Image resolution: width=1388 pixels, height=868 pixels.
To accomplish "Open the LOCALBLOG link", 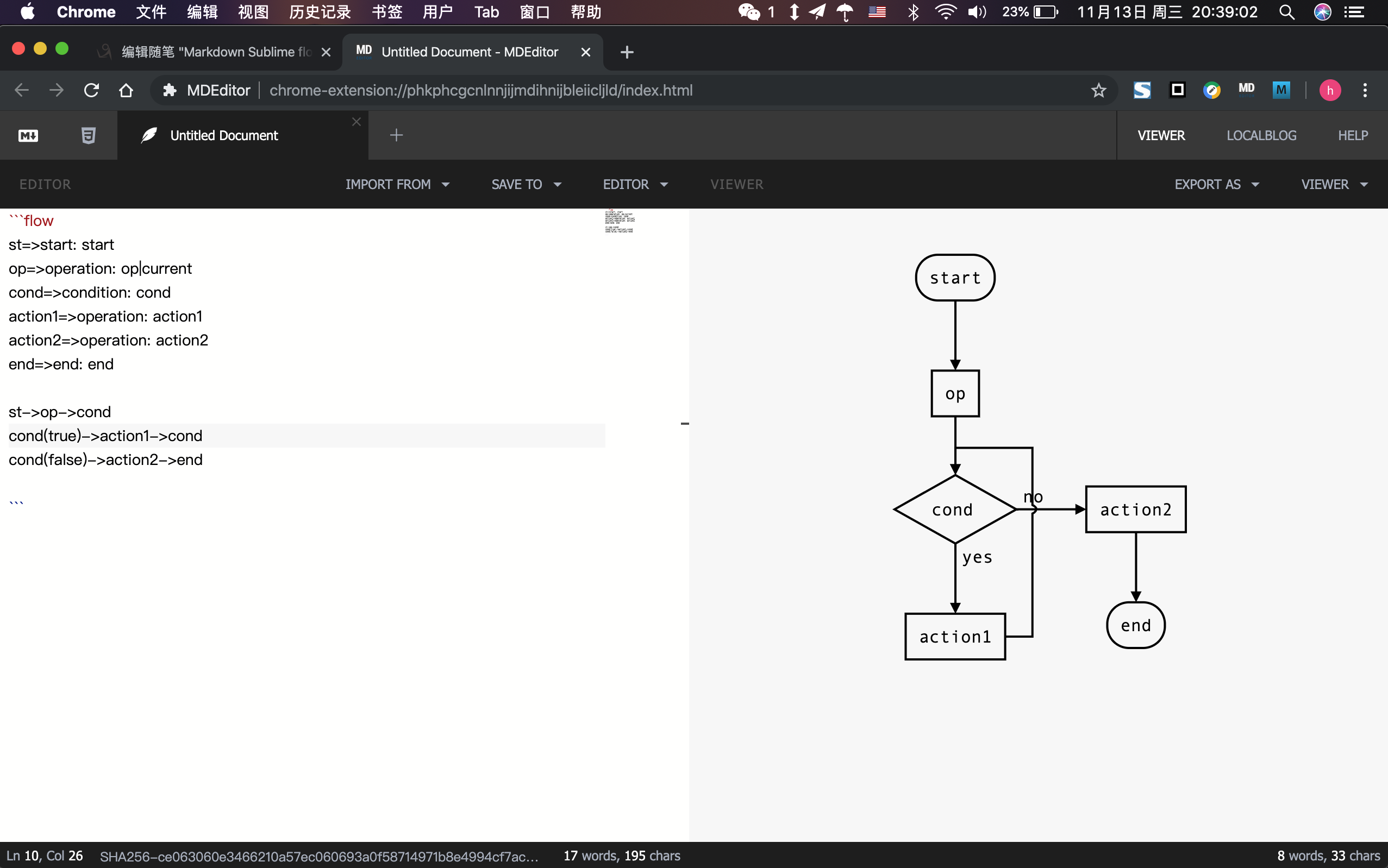I will pos(1261,135).
